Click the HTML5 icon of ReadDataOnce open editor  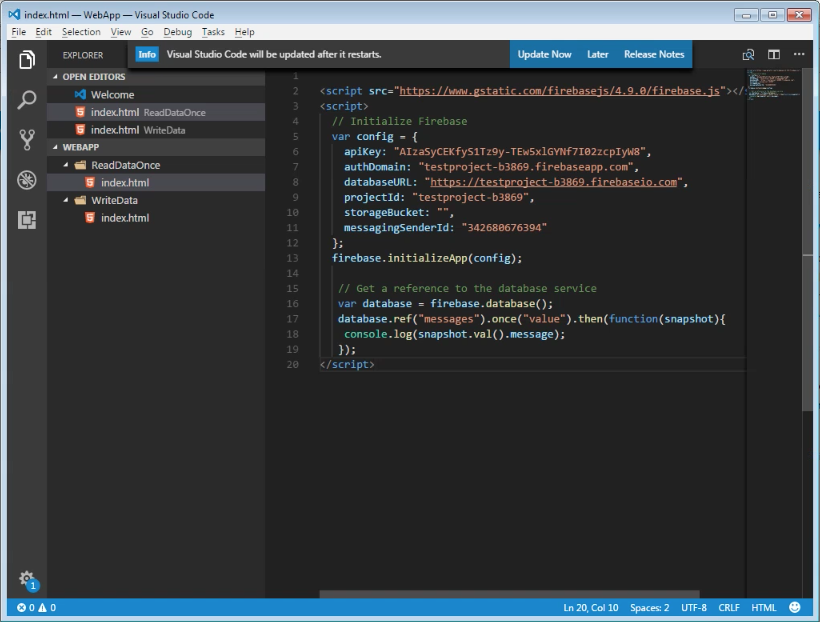pyautogui.click(x=80, y=112)
